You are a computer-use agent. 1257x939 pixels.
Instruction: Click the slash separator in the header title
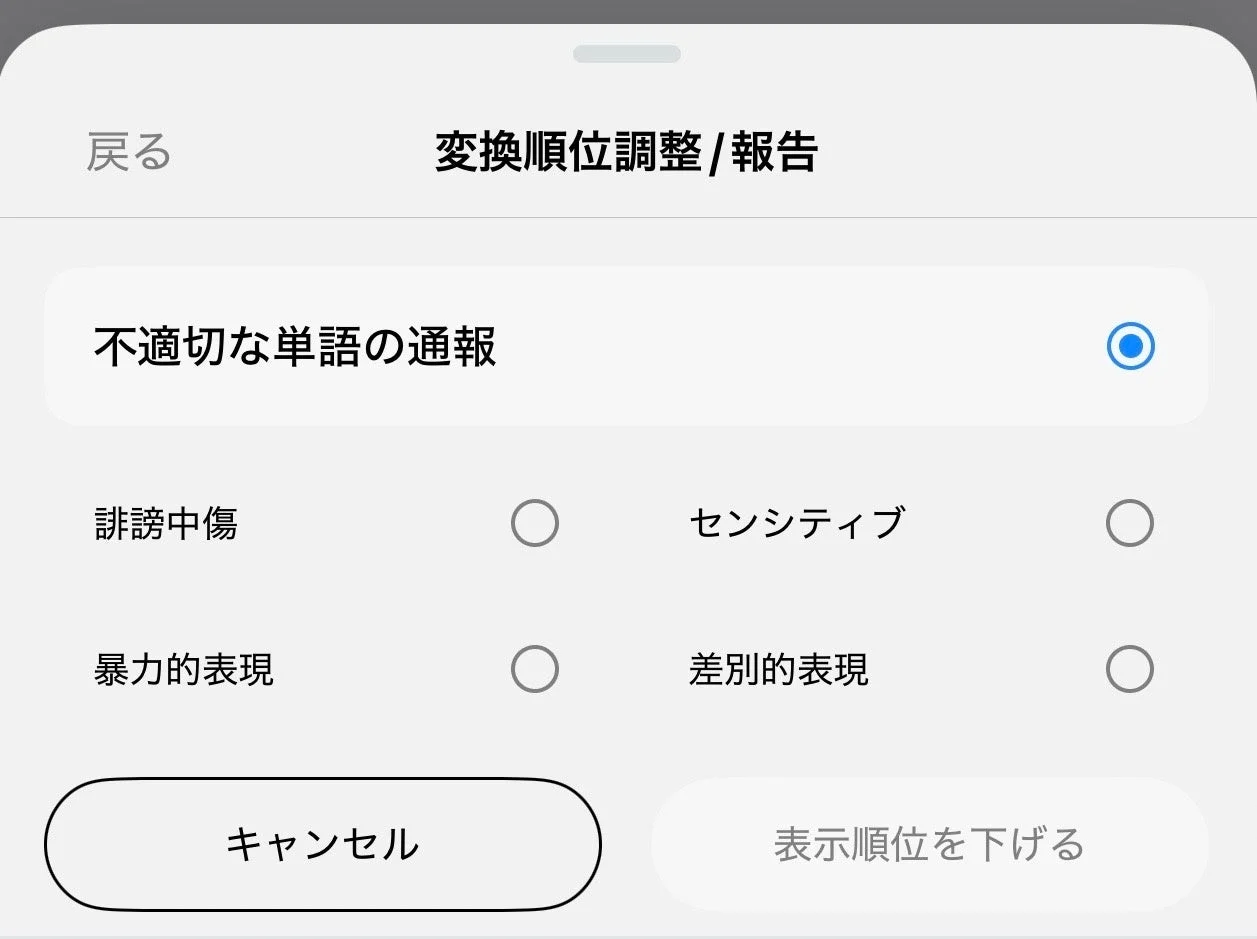715,155
